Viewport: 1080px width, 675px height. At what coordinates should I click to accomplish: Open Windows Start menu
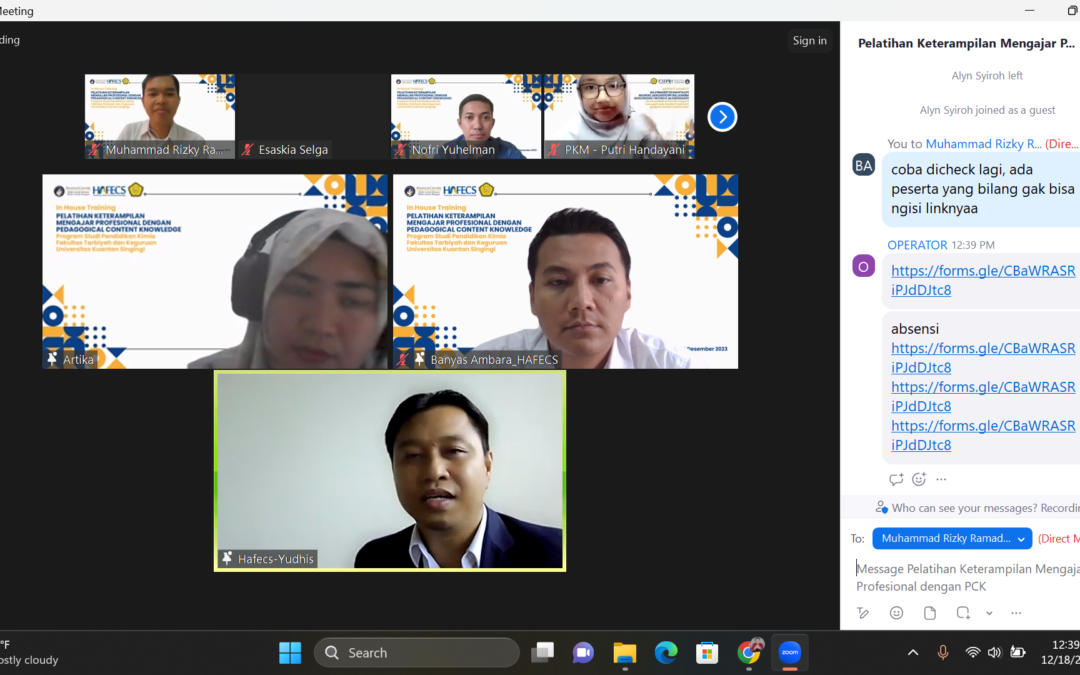[290, 652]
